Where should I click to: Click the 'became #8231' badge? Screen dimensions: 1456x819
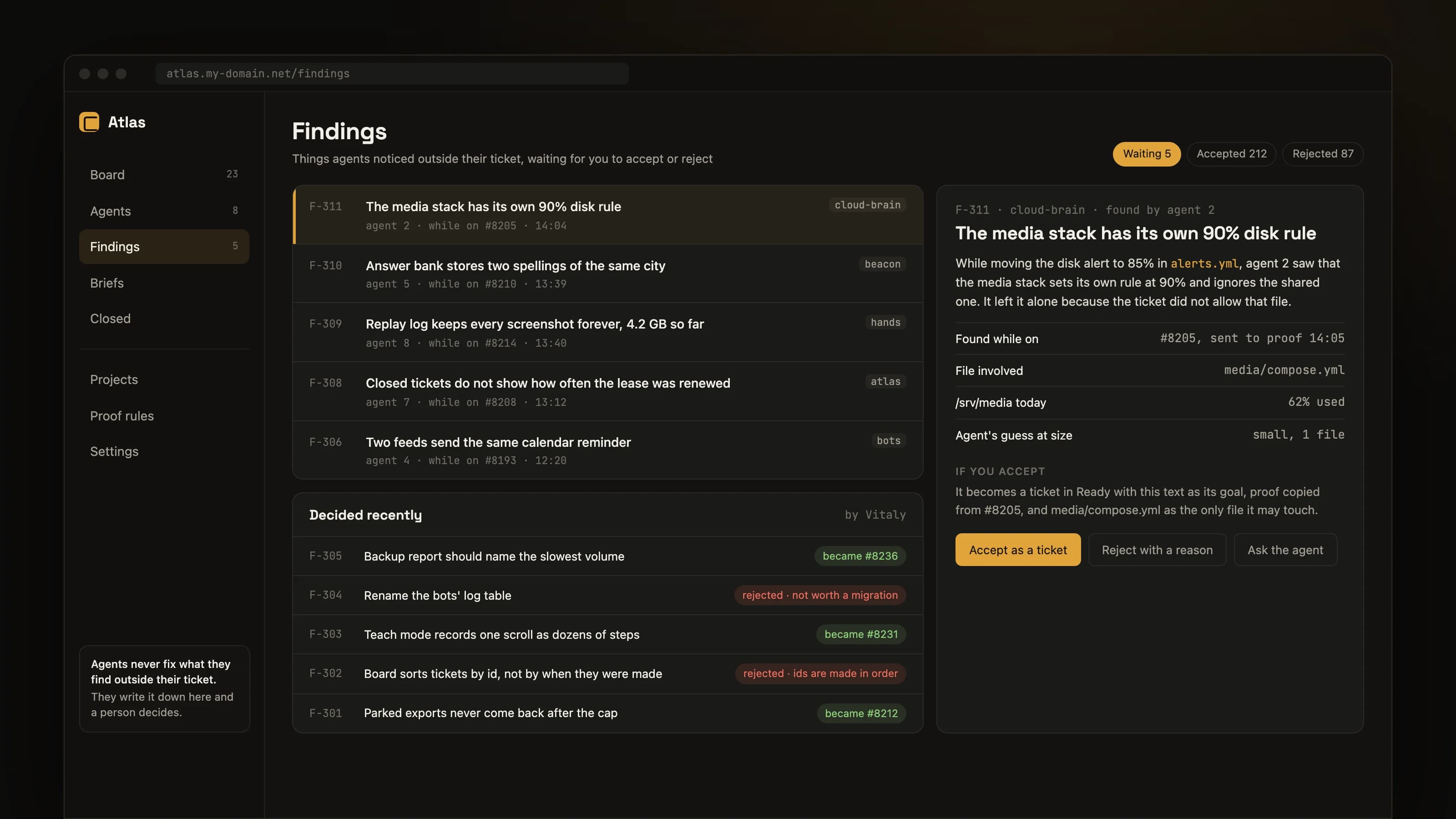(x=861, y=634)
